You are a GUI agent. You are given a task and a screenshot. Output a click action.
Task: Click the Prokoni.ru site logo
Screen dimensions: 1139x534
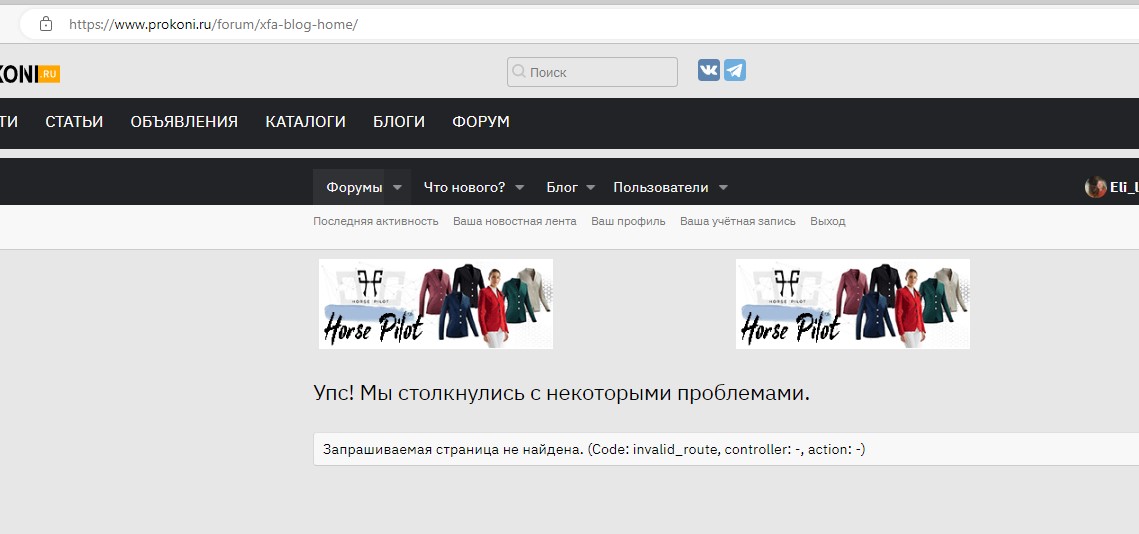click(30, 73)
